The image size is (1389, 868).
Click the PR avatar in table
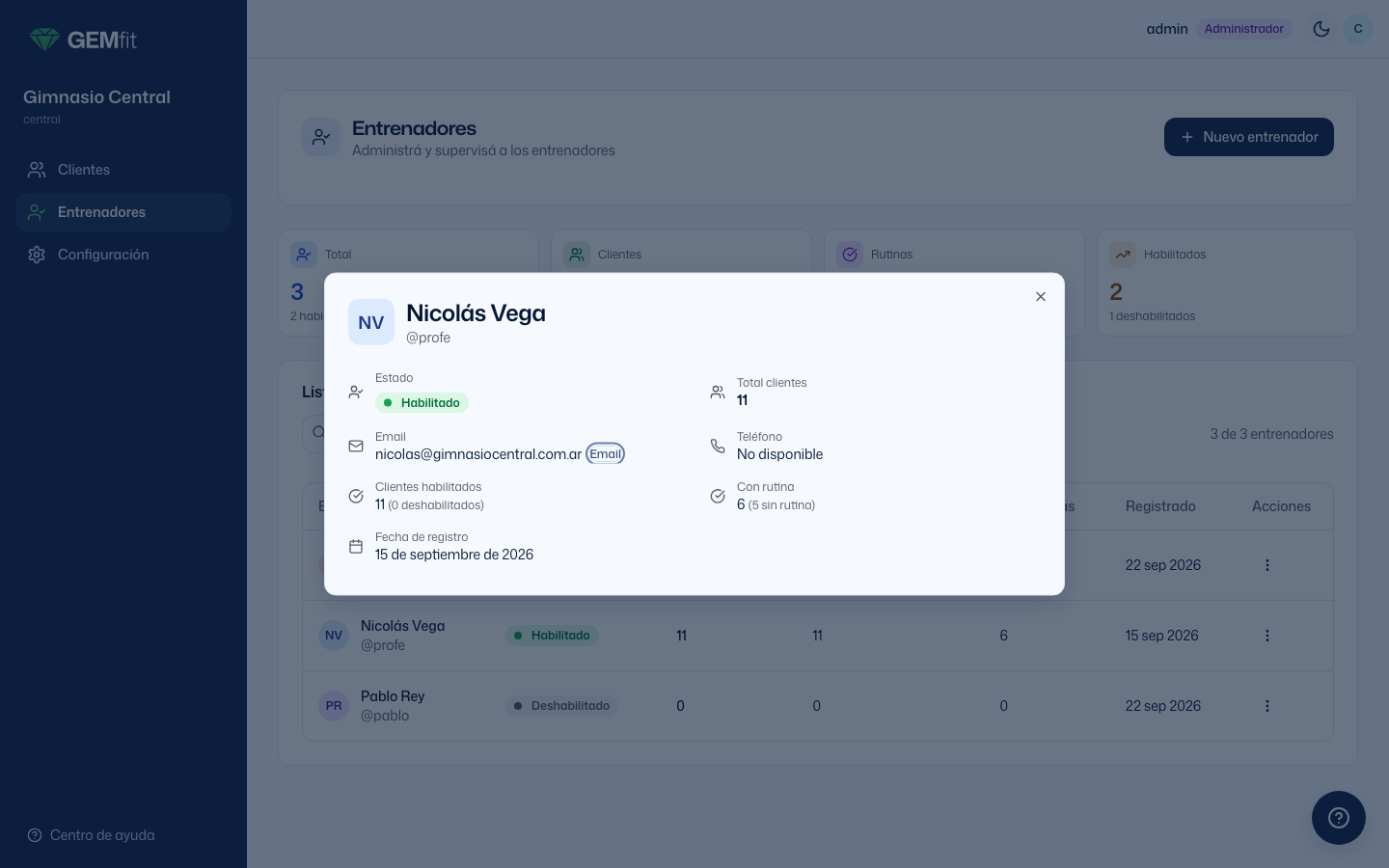[x=334, y=706]
